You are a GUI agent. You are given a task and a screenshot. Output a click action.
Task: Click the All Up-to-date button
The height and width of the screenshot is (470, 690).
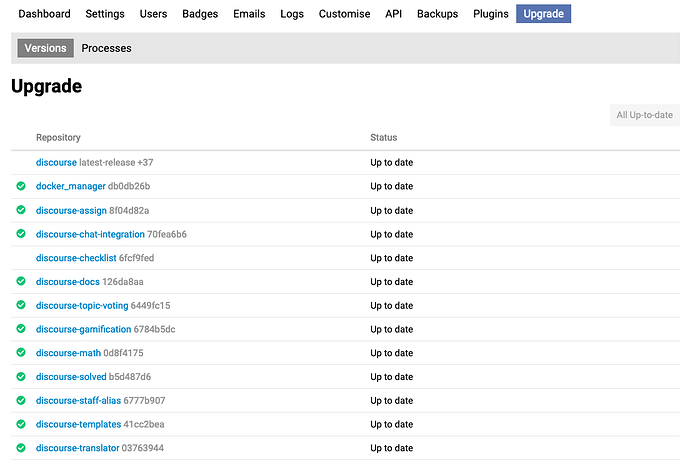(x=645, y=115)
